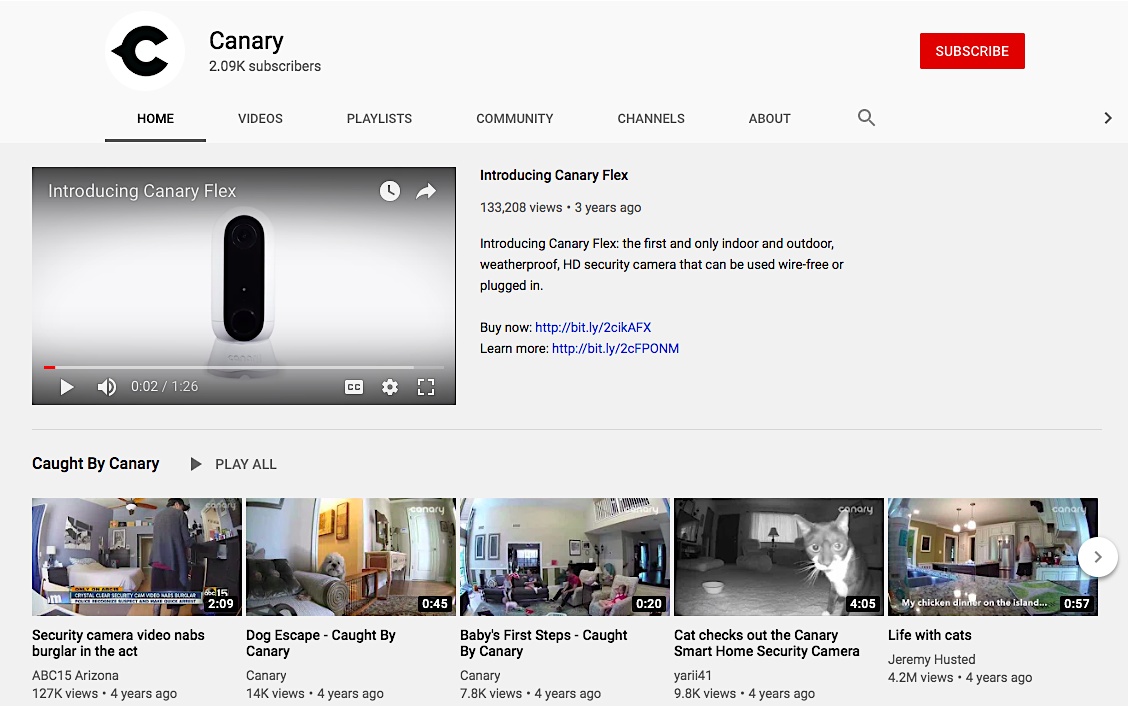Click the carousel next arrow on thumbnails
1128x706 pixels.
point(1097,557)
